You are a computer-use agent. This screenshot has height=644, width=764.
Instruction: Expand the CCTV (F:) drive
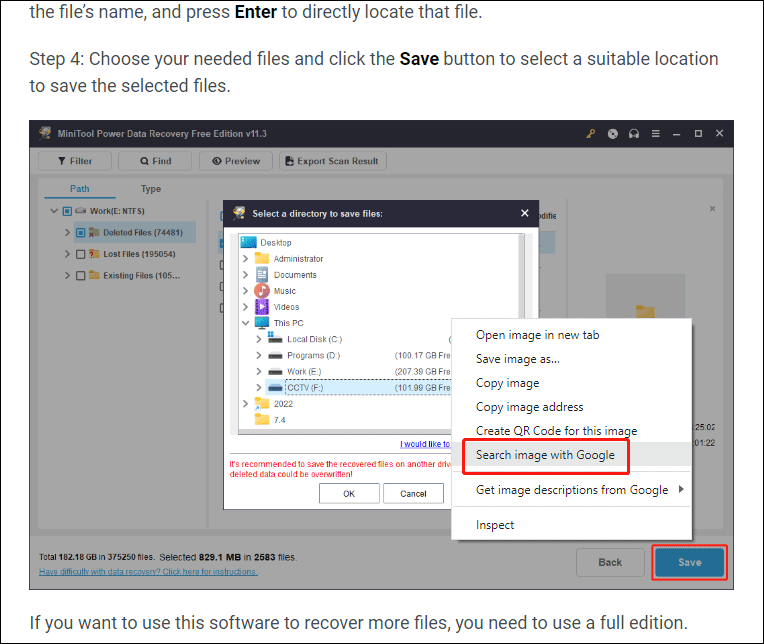[x=259, y=387]
